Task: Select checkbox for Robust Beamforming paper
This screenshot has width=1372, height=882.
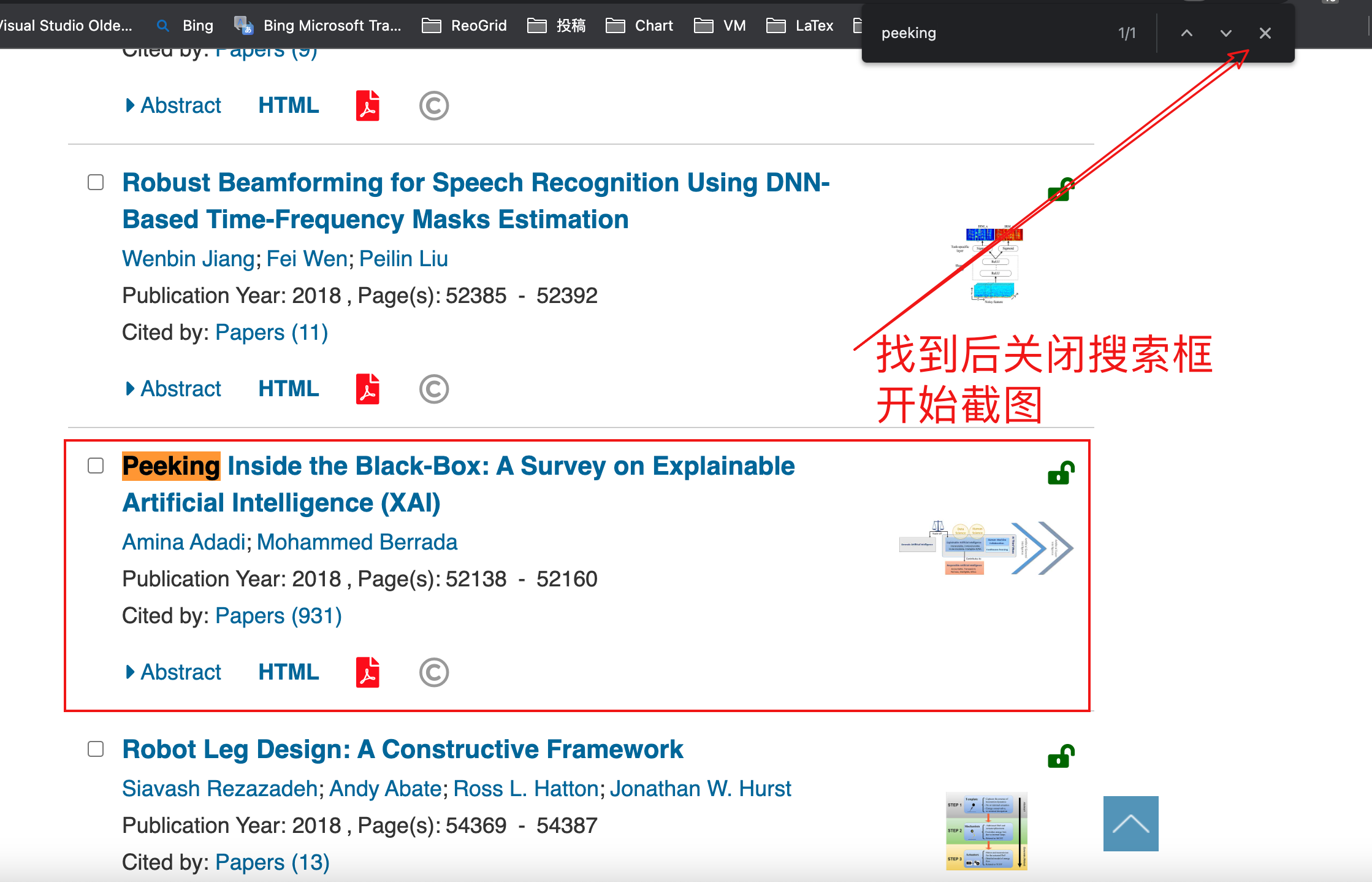Action: pos(96,182)
